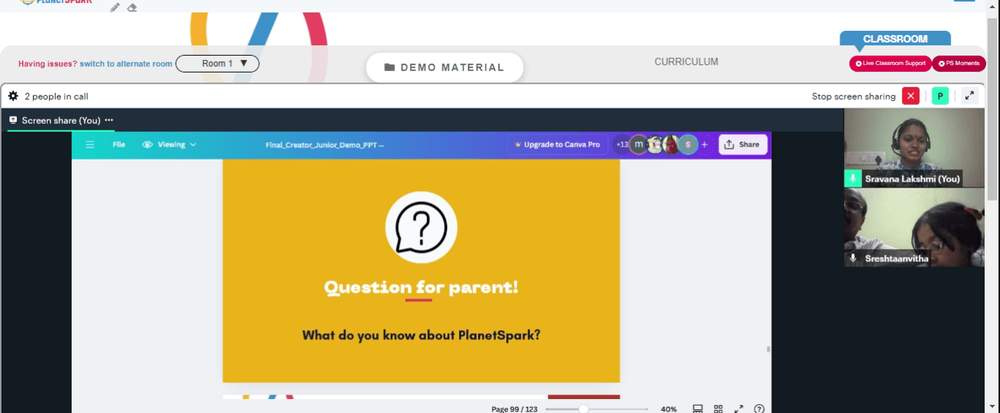Click the 'm' collaborator avatar

click(x=638, y=145)
